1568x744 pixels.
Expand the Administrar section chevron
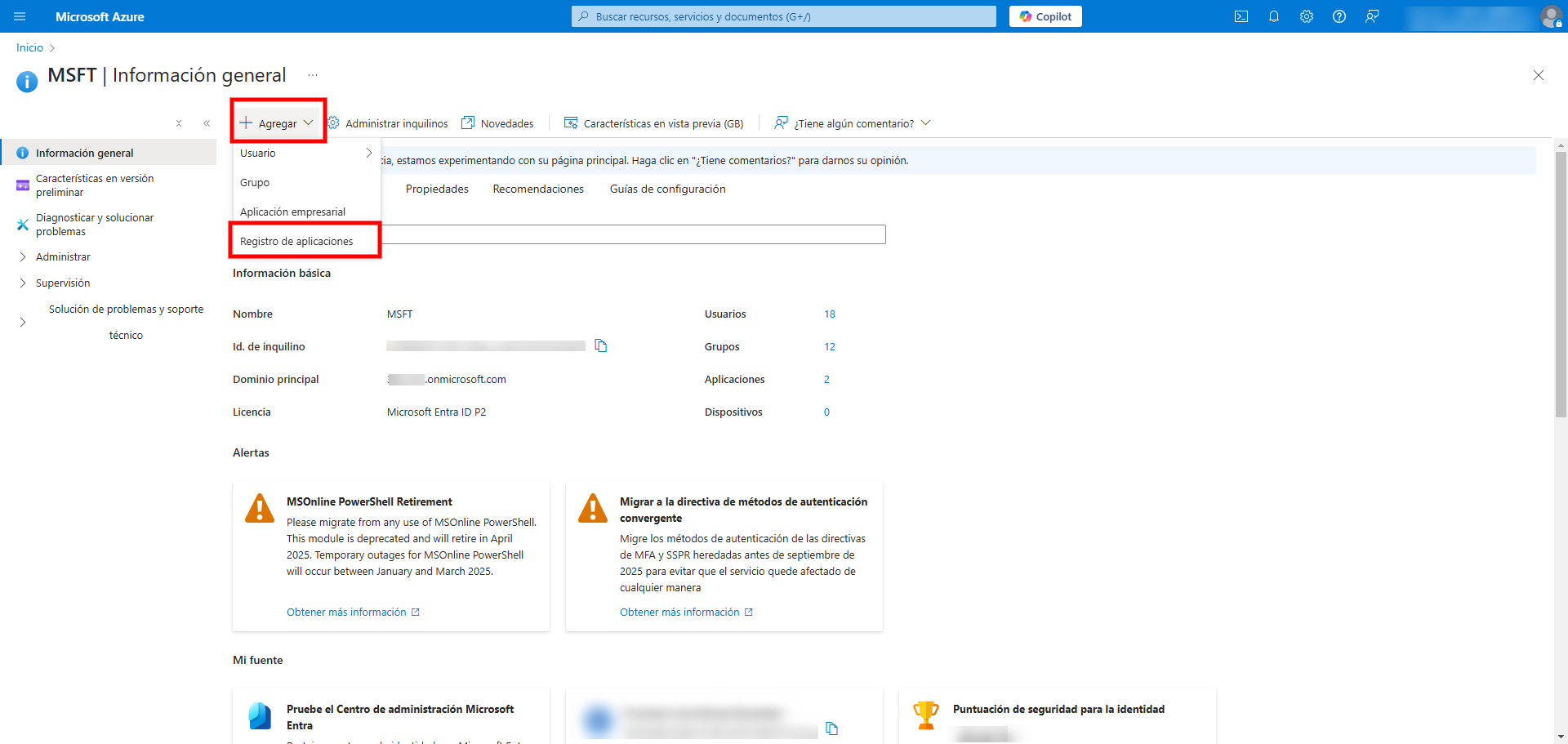(23, 256)
